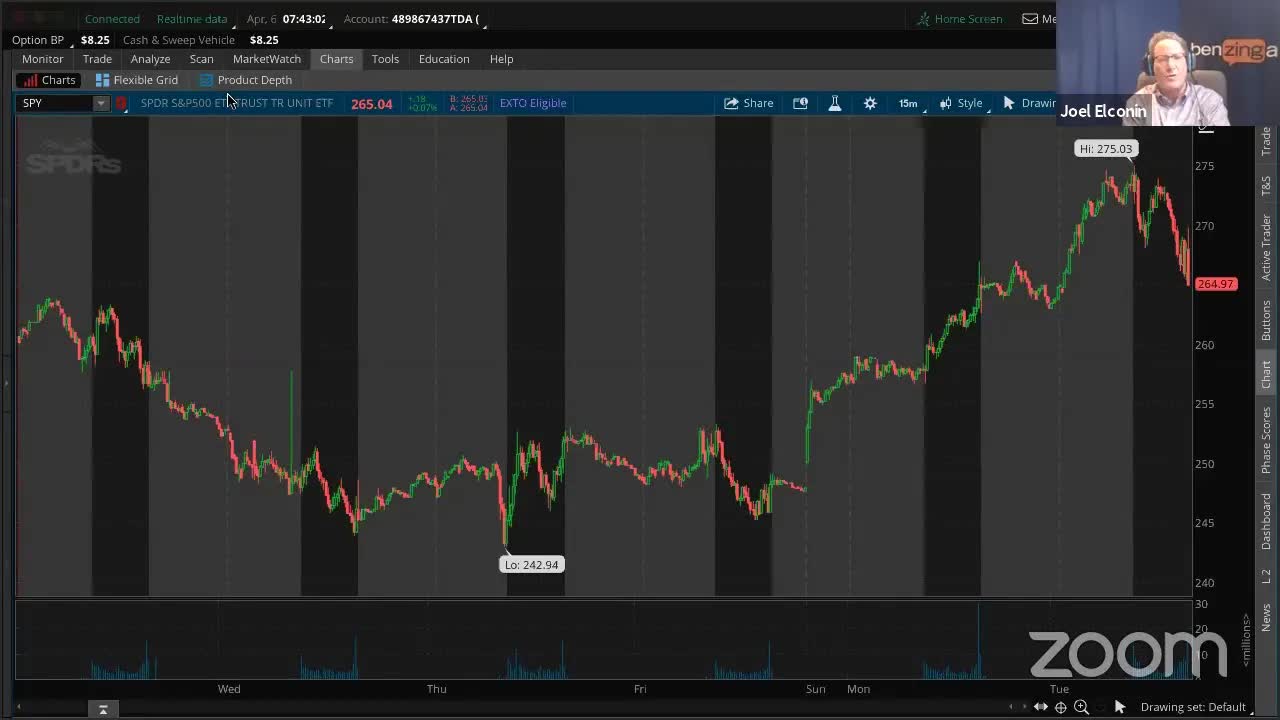Click the Product Depth icon
The image size is (1280, 720).
[207, 80]
